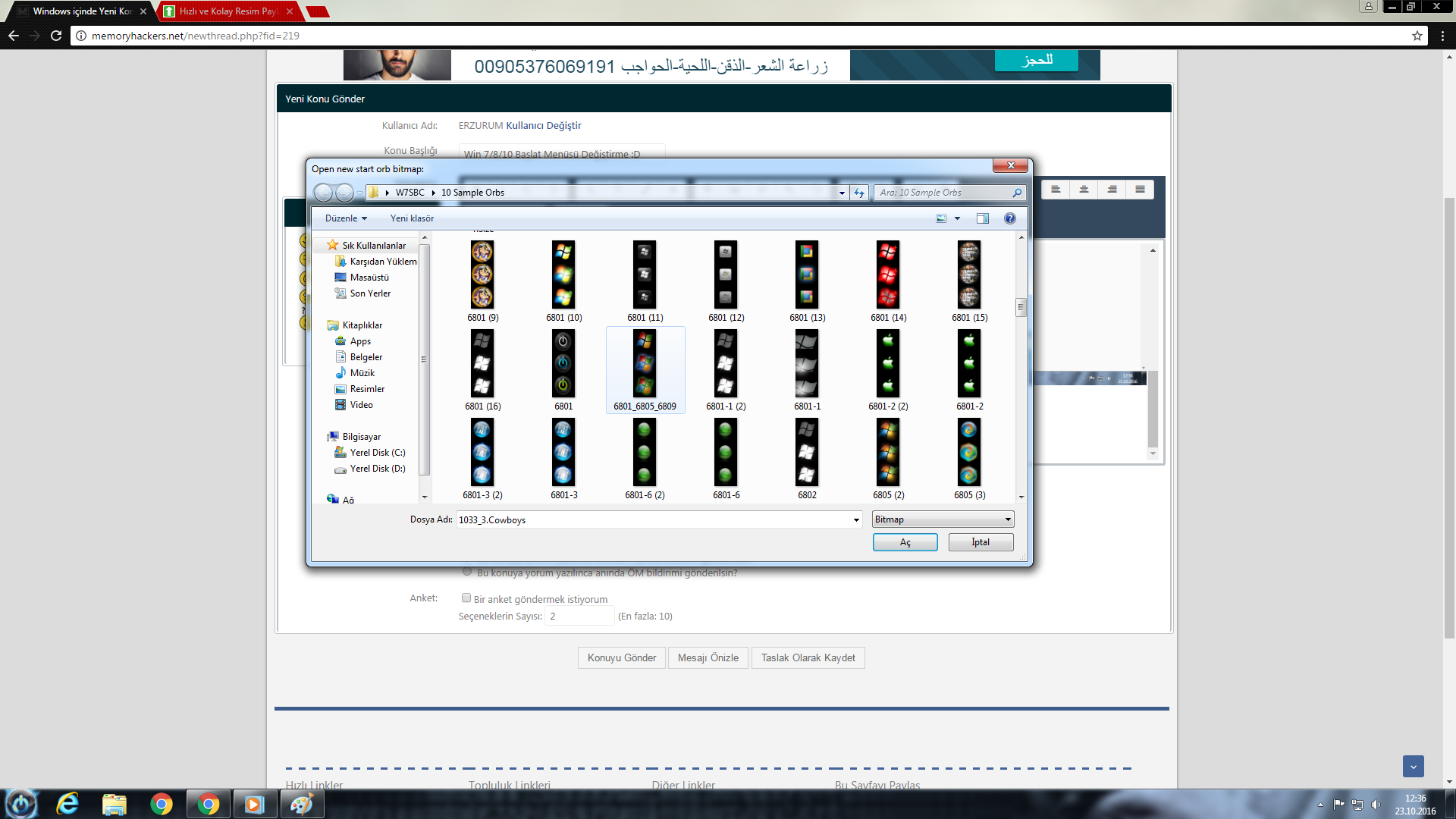Refresh the 10 Sample Orbs folder

[x=859, y=193]
